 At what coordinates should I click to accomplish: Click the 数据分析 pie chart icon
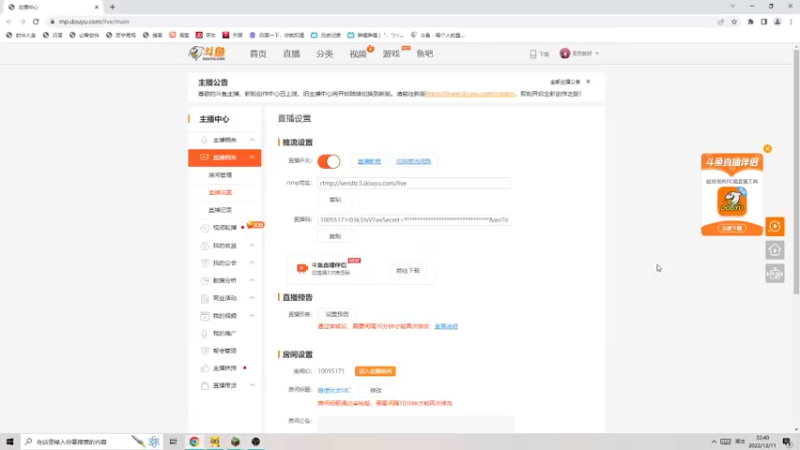(x=205, y=281)
